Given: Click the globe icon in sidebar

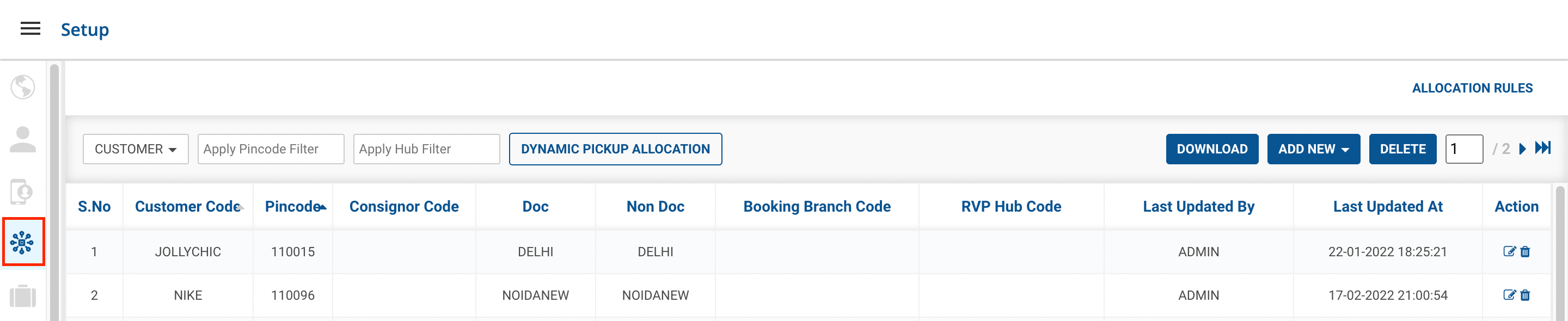Looking at the screenshot, I should [23, 87].
